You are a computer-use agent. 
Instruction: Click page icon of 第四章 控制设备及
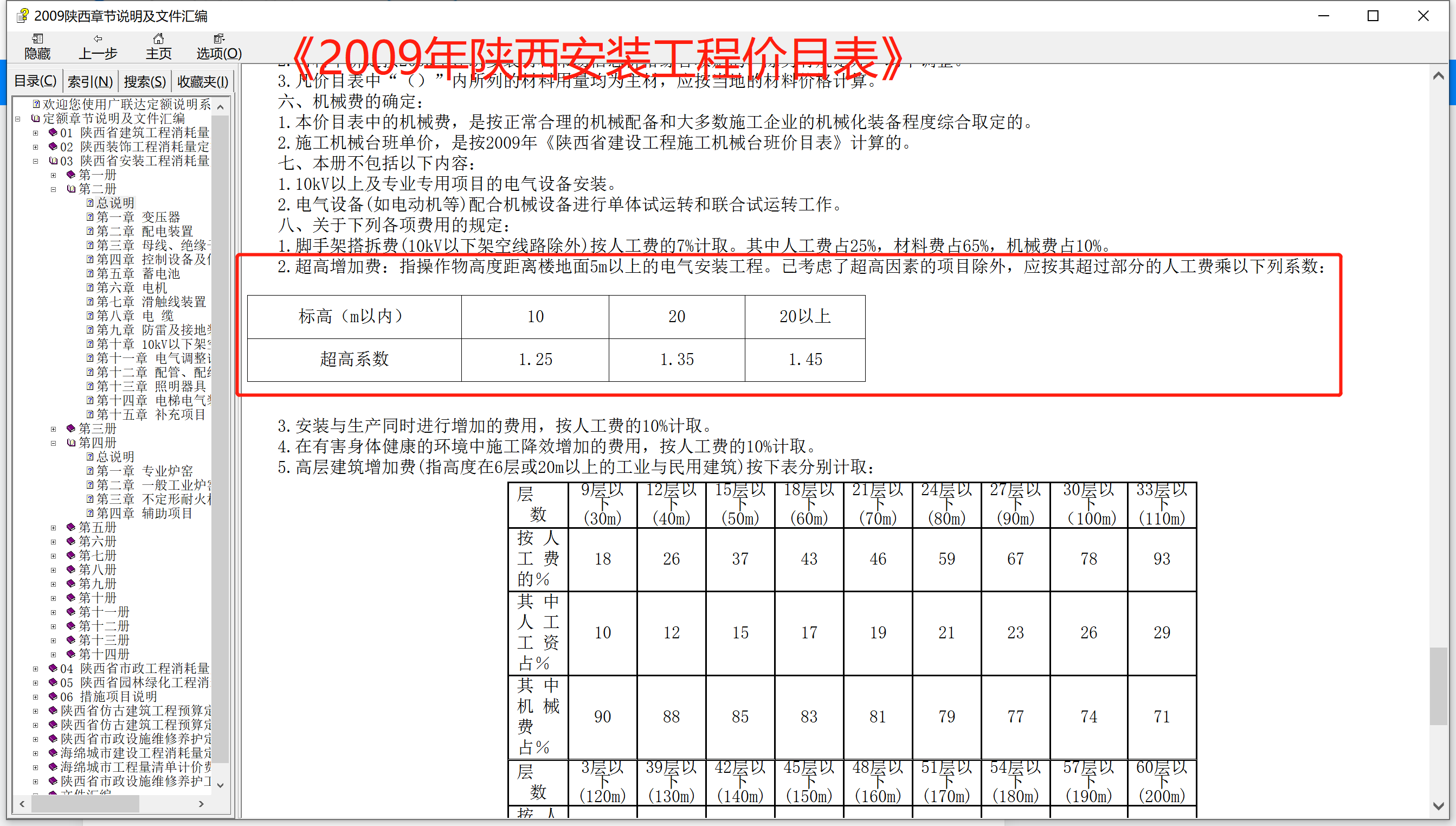89,259
